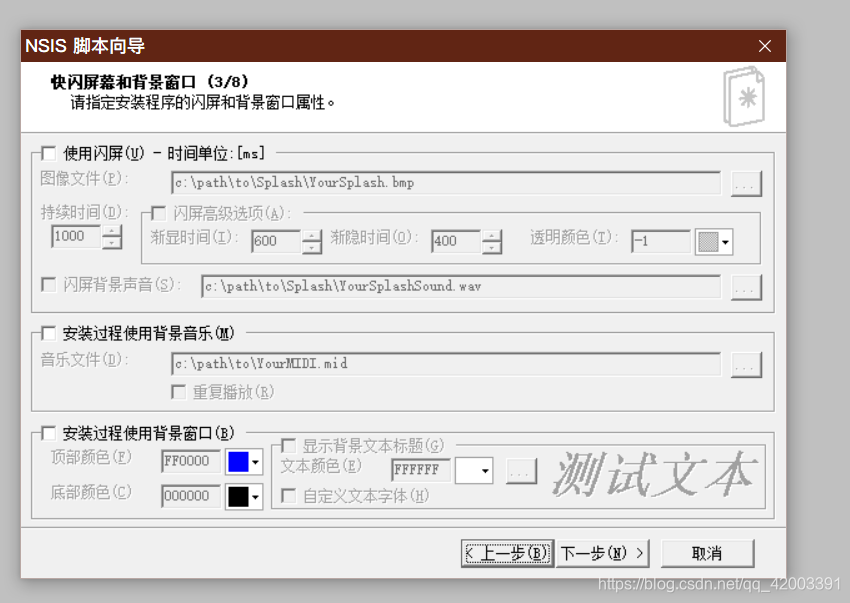Viewport: 850px width, 603px height.
Task: Enable the 使用闪屏(U) checkbox
Action: pyautogui.click(x=49, y=153)
